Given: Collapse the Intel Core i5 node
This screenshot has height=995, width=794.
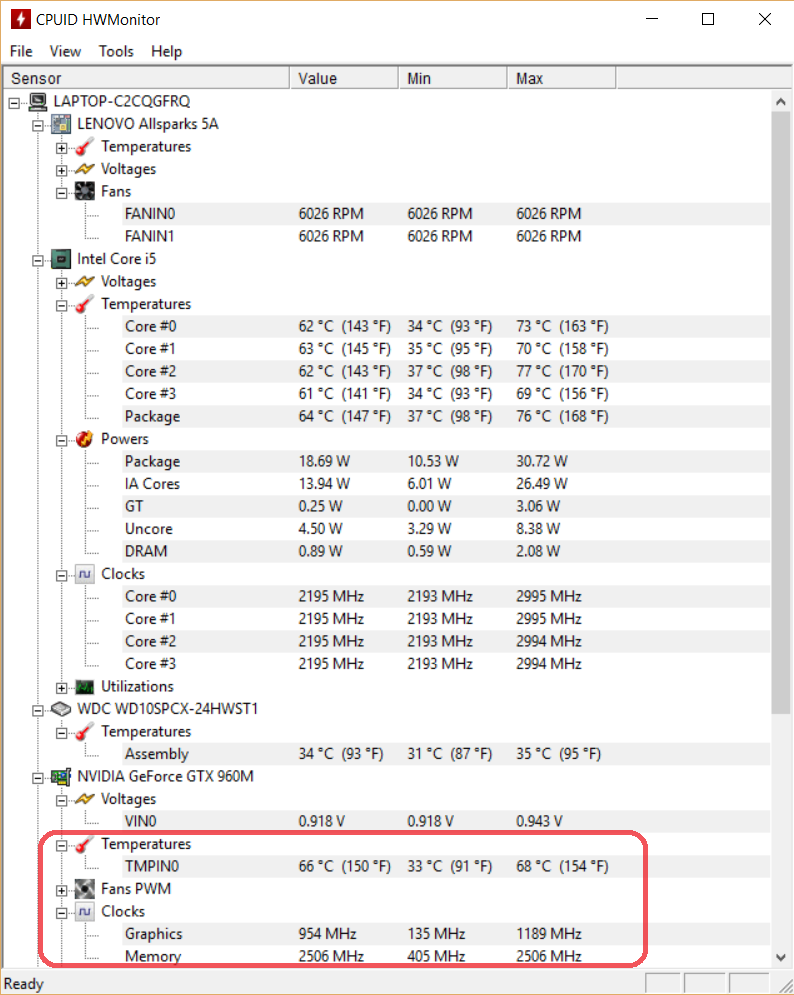Looking at the screenshot, I should click(x=38, y=260).
